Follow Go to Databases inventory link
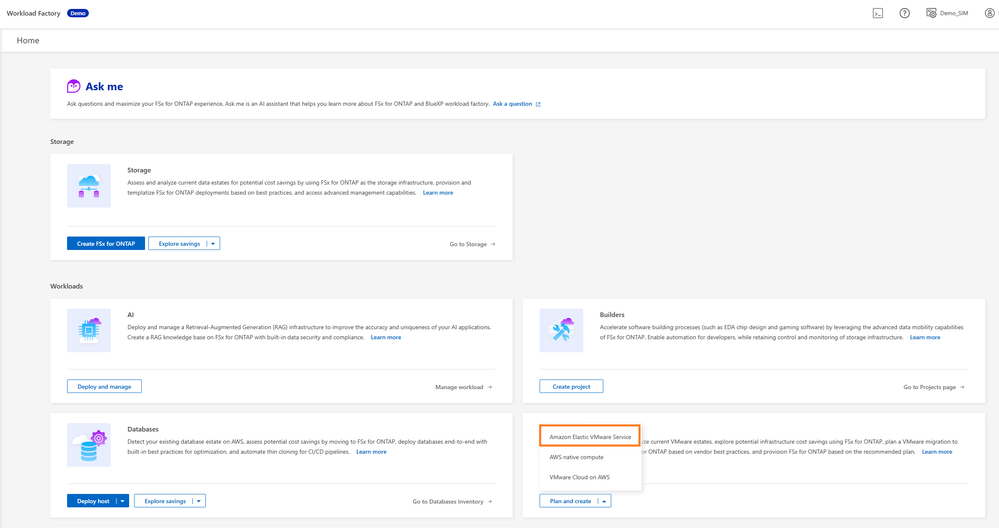The width and height of the screenshot is (999, 528). (x=452, y=502)
